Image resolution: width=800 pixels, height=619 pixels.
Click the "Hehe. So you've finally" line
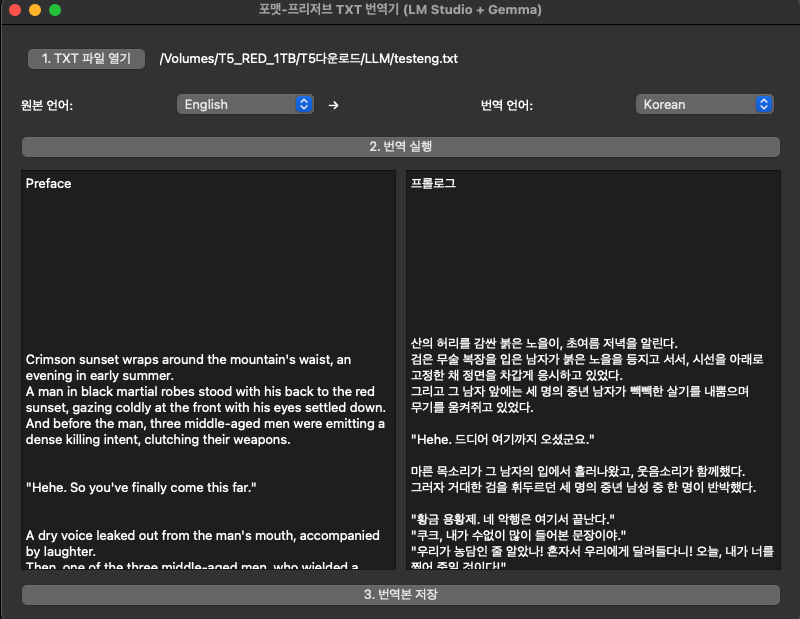pyautogui.click(x=142, y=488)
